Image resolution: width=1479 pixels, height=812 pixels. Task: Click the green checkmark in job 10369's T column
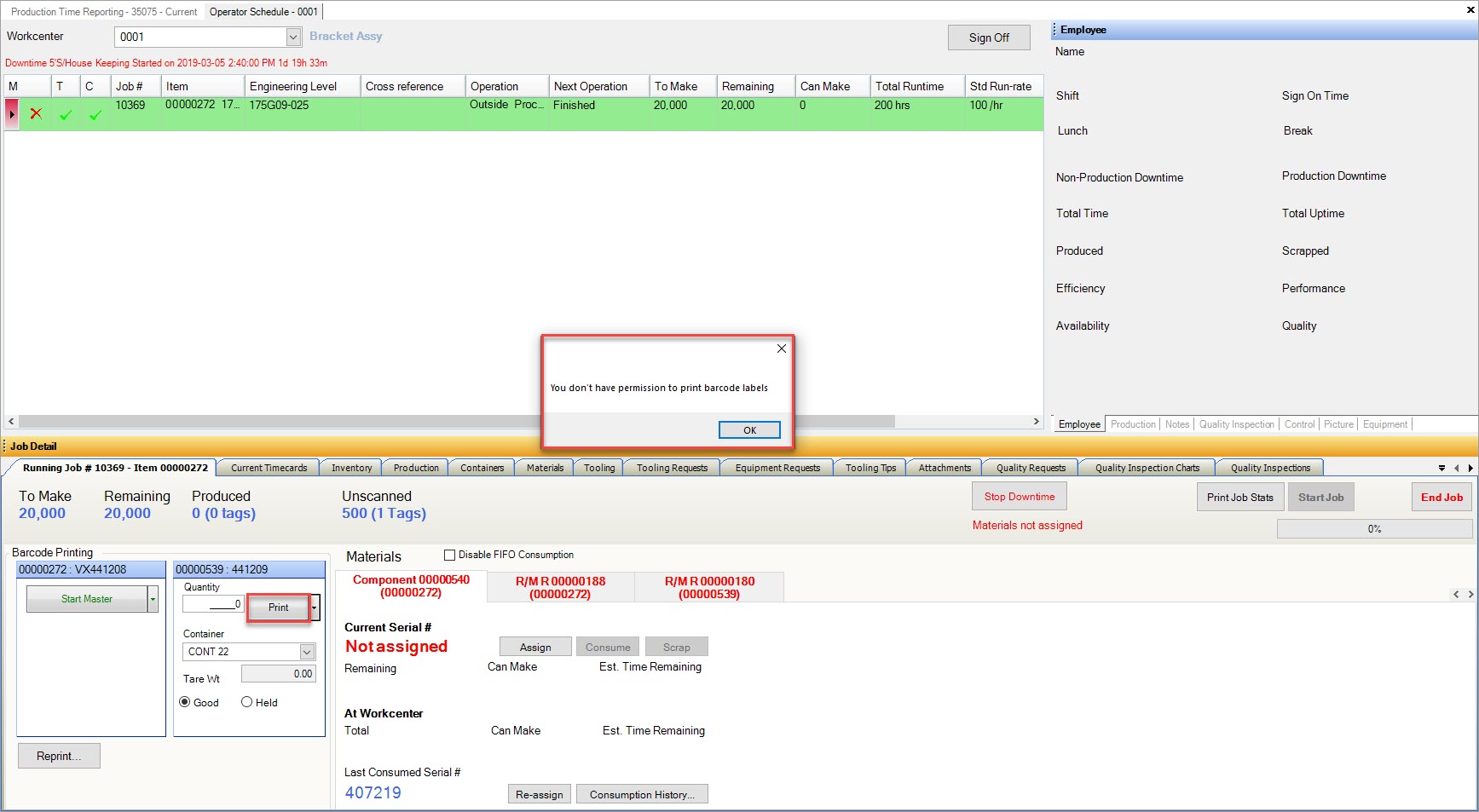(x=66, y=114)
